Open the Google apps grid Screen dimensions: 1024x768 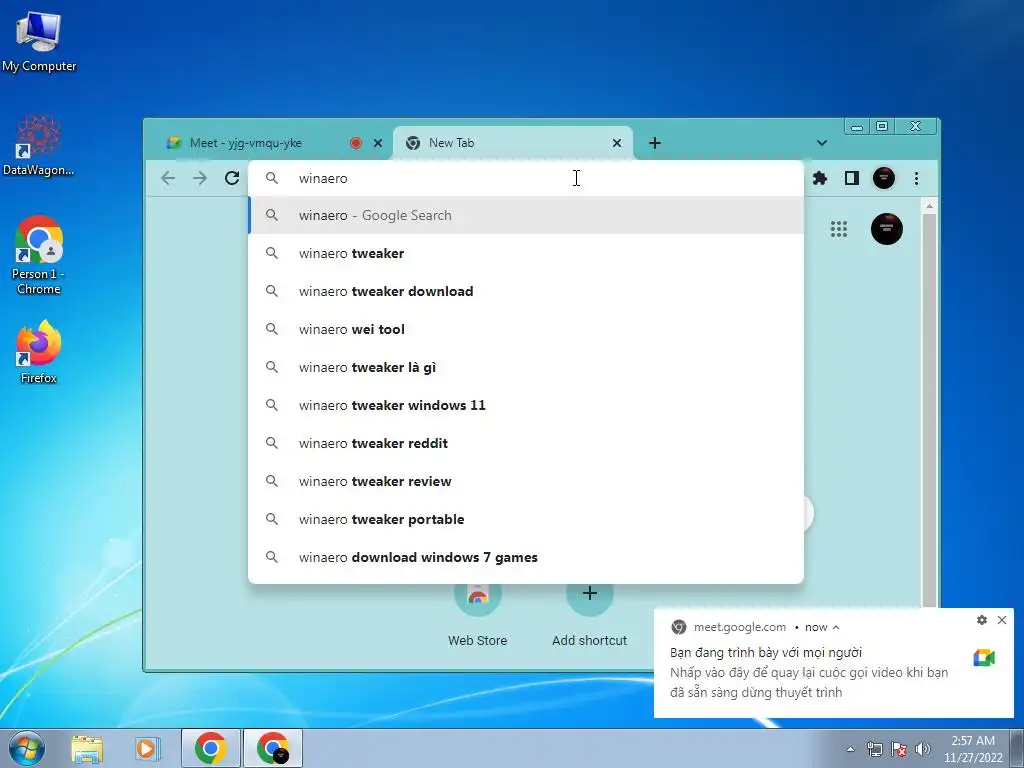point(839,229)
